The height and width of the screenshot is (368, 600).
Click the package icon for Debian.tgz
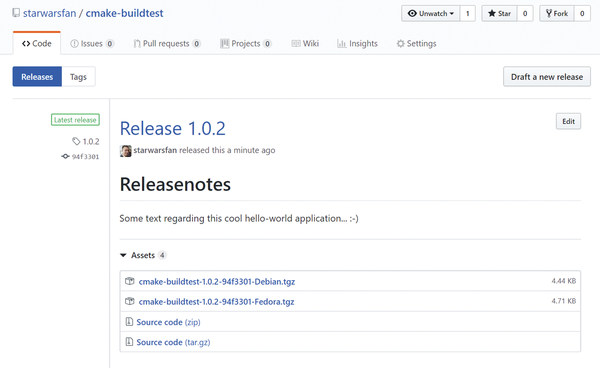[x=130, y=281]
